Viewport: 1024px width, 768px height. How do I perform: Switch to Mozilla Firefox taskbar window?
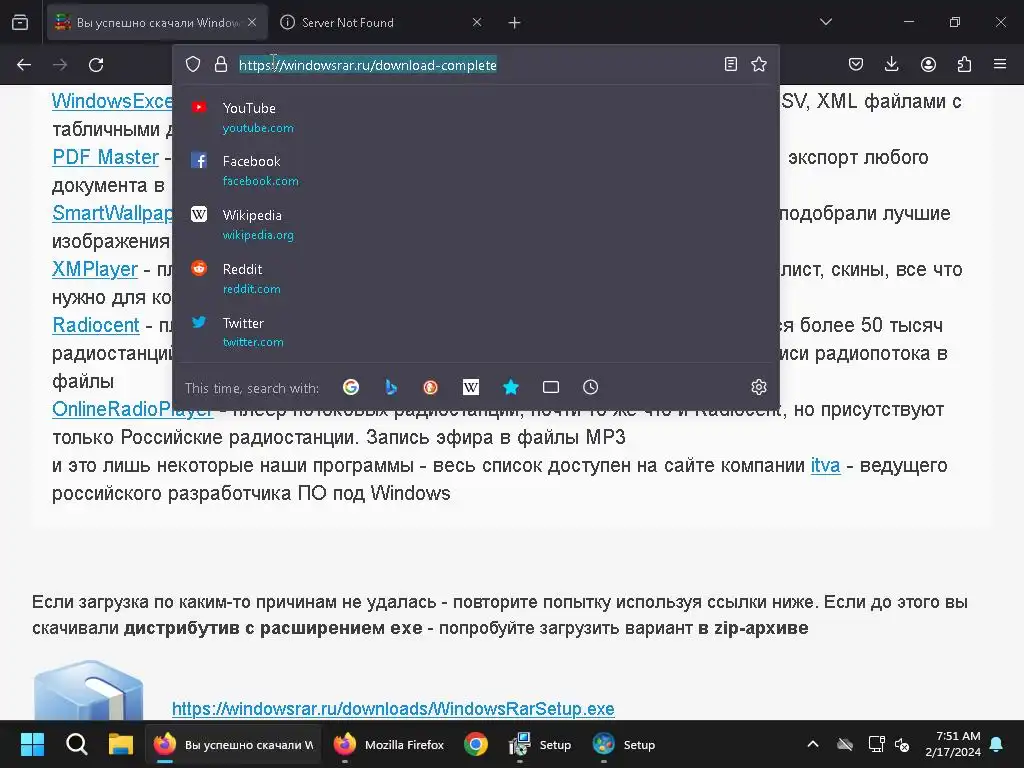pos(389,744)
